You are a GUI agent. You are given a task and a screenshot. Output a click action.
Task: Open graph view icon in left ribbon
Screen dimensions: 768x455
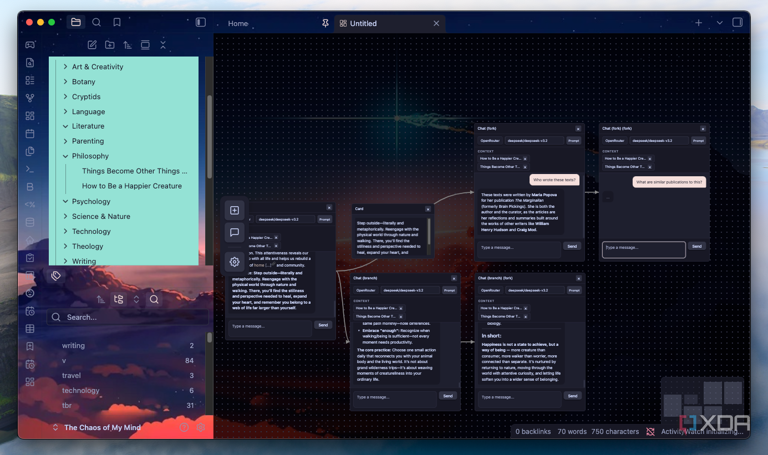pos(30,98)
